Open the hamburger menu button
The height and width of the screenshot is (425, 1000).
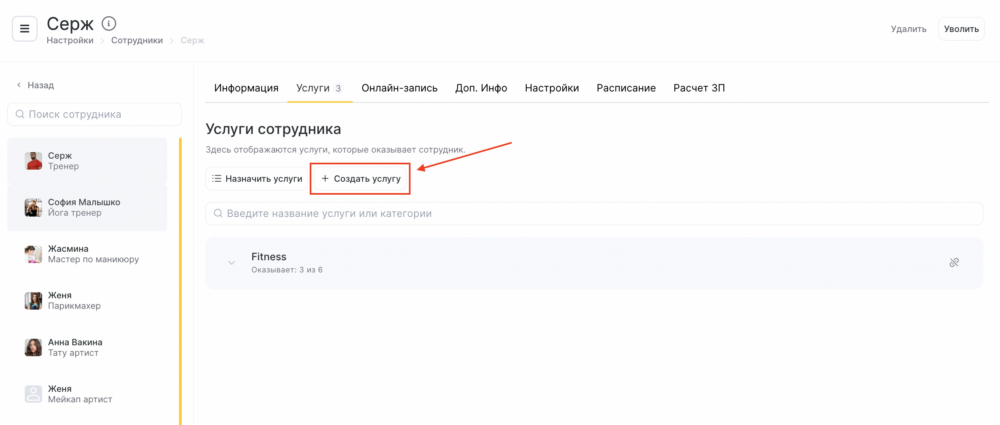[25, 29]
